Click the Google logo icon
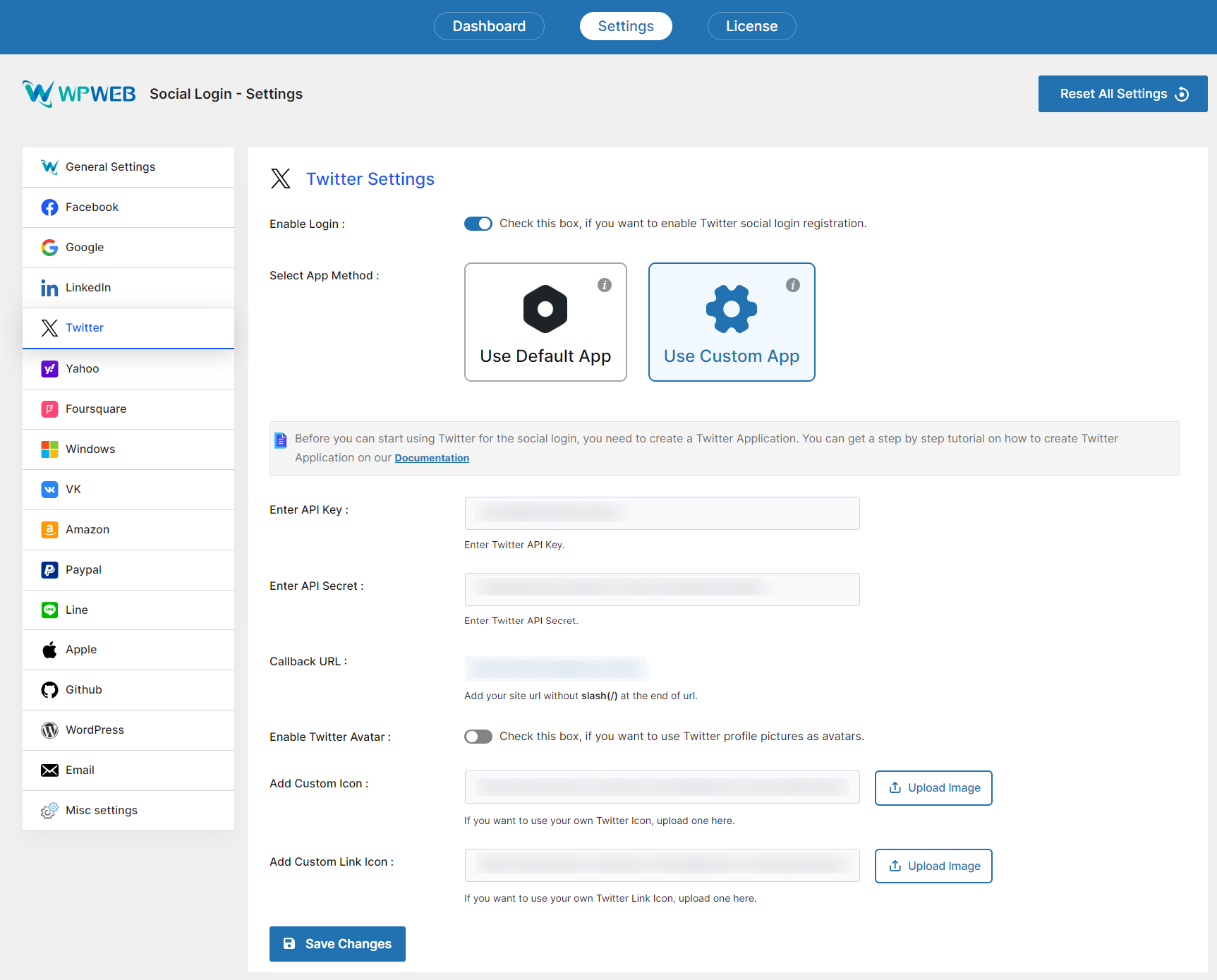1217x980 pixels. tap(49, 248)
